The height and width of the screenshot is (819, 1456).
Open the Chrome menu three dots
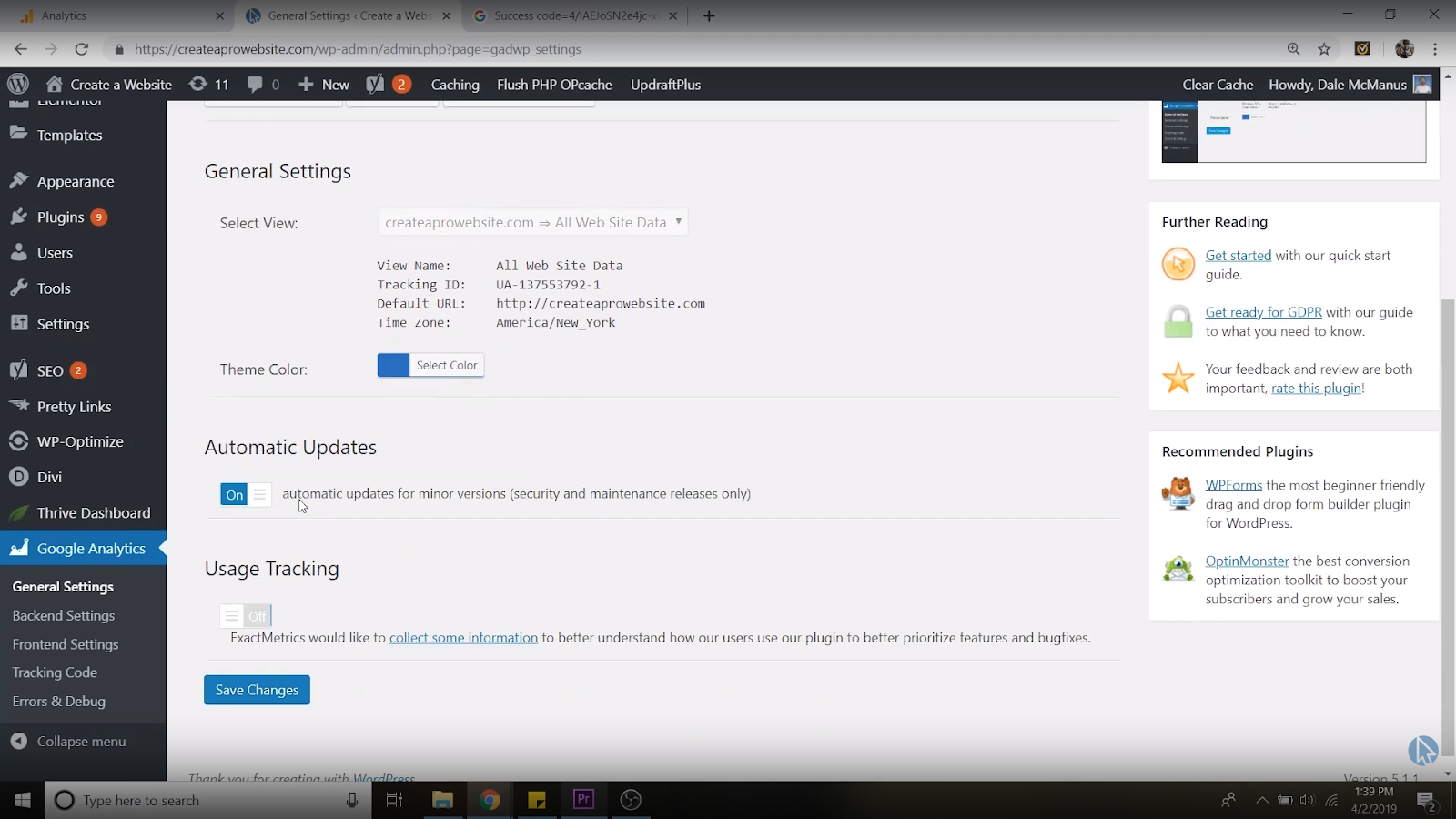coord(1435,49)
